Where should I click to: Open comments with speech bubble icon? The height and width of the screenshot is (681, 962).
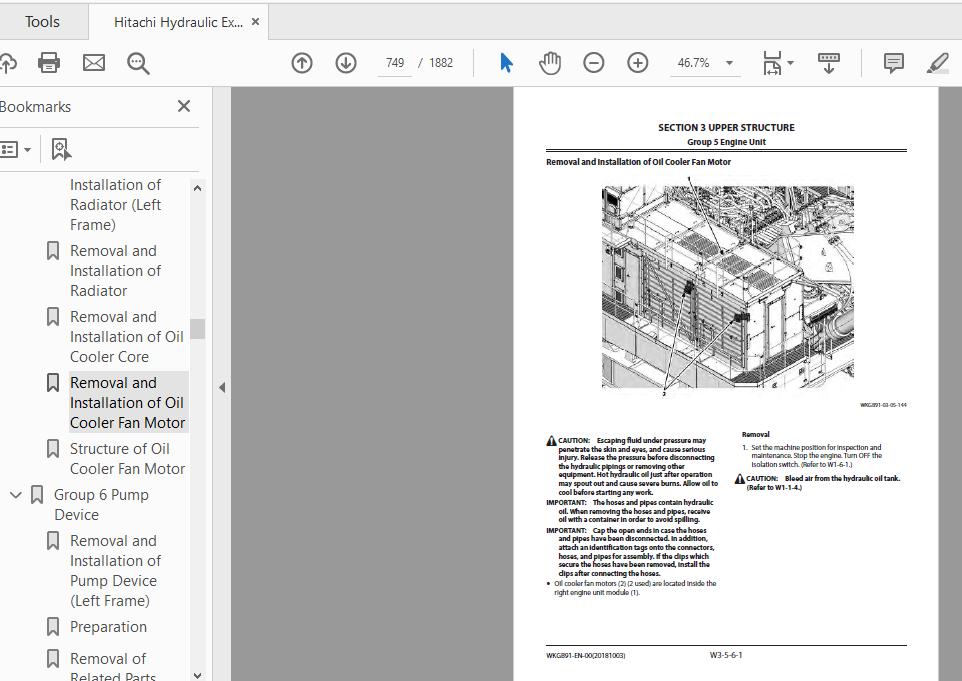click(892, 62)
